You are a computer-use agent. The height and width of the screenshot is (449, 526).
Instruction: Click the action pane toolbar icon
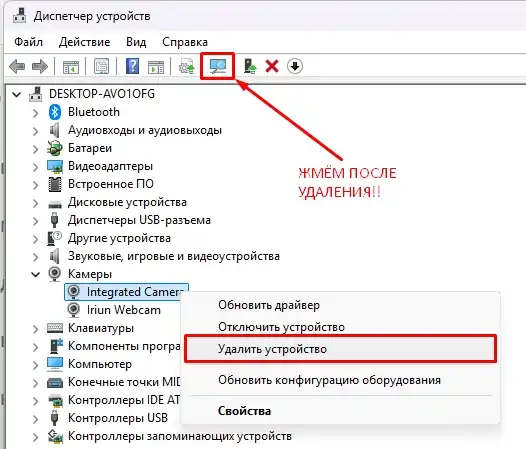(x=156, y=67)
